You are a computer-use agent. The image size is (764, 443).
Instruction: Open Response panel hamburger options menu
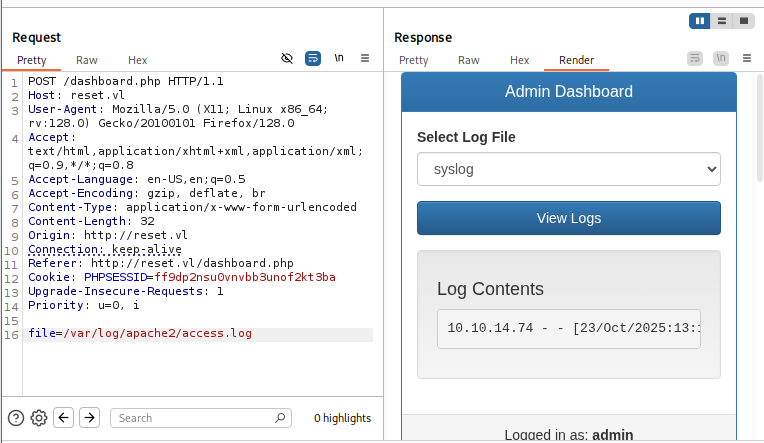point(747,58)
